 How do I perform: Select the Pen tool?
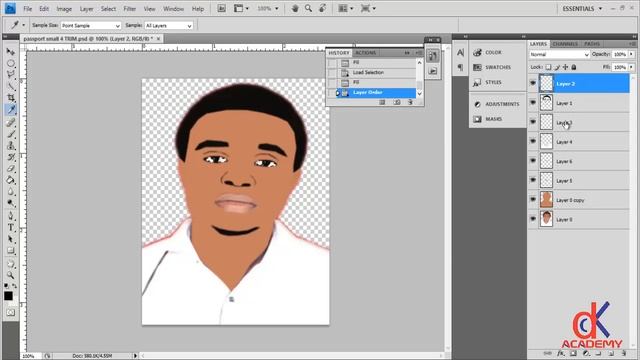(x=11, y=216)
